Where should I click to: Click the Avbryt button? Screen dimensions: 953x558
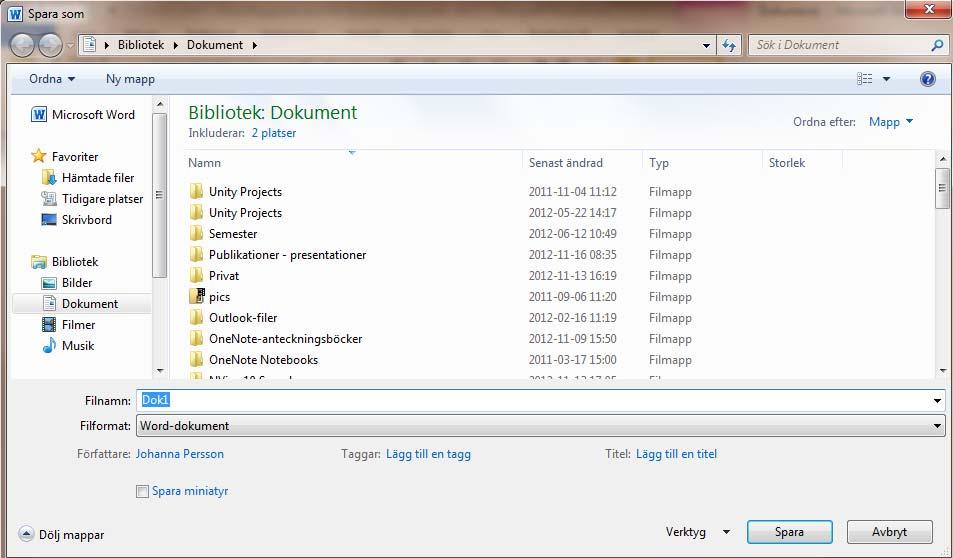click(889, 532)
